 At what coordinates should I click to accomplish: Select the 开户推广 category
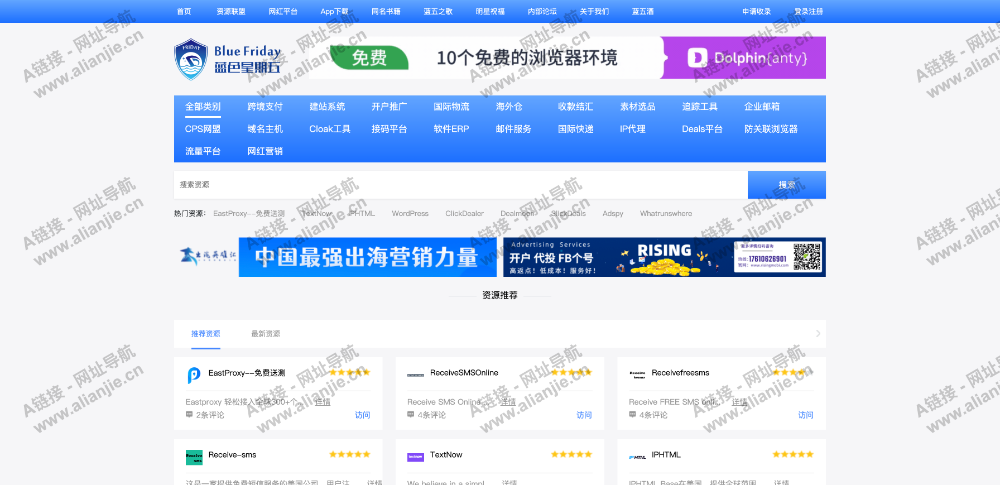pyautogui.click(x=390, y=107)
